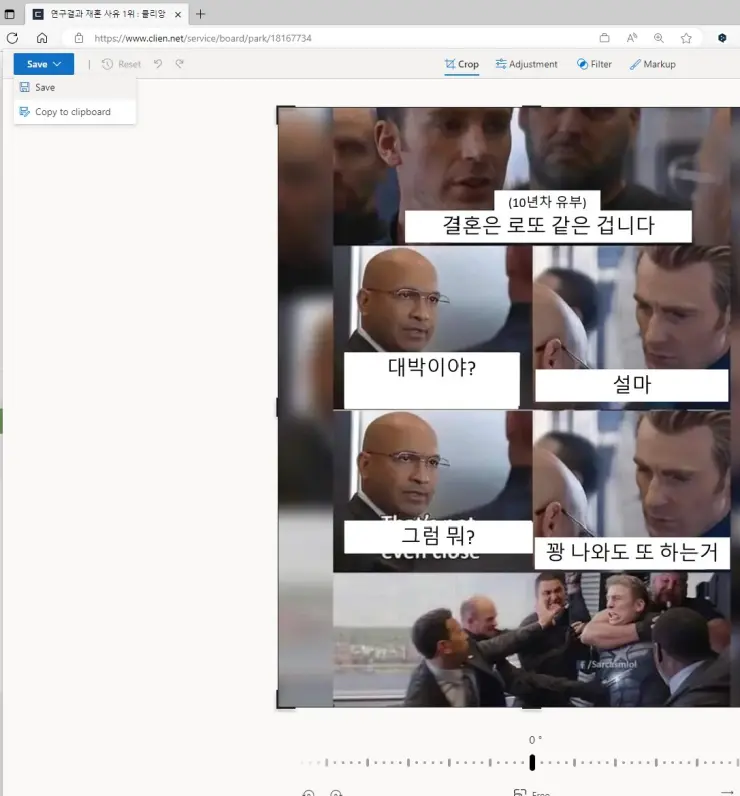Refresh the current page
Screen dimensions: 740x796
(x=13, y=38)
